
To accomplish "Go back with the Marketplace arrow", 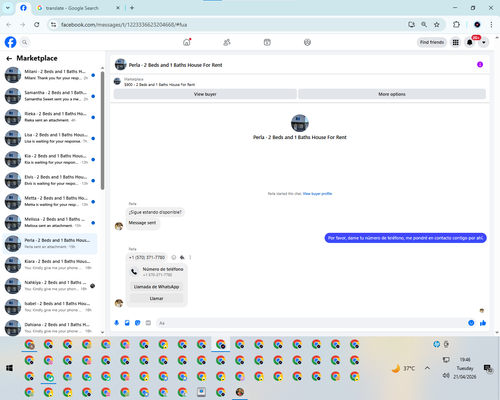I will (x=9, y=59).
